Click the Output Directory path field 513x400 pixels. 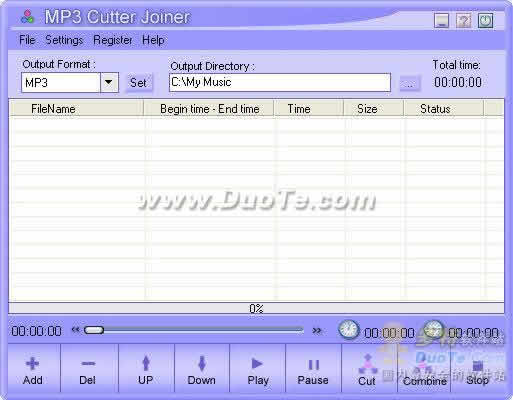pyautogui.click(x=280, y=82)
